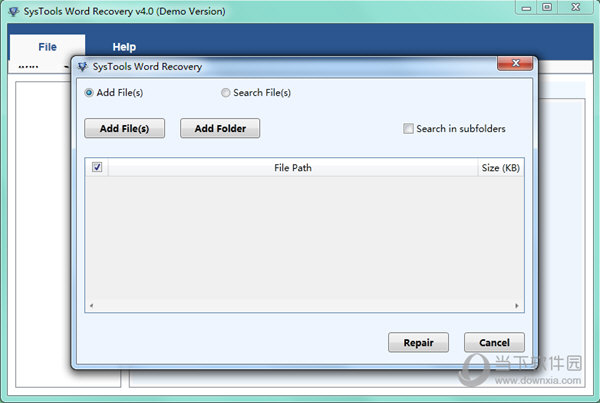
Task: Click the File Path column header
Action: tap(293, 168)
